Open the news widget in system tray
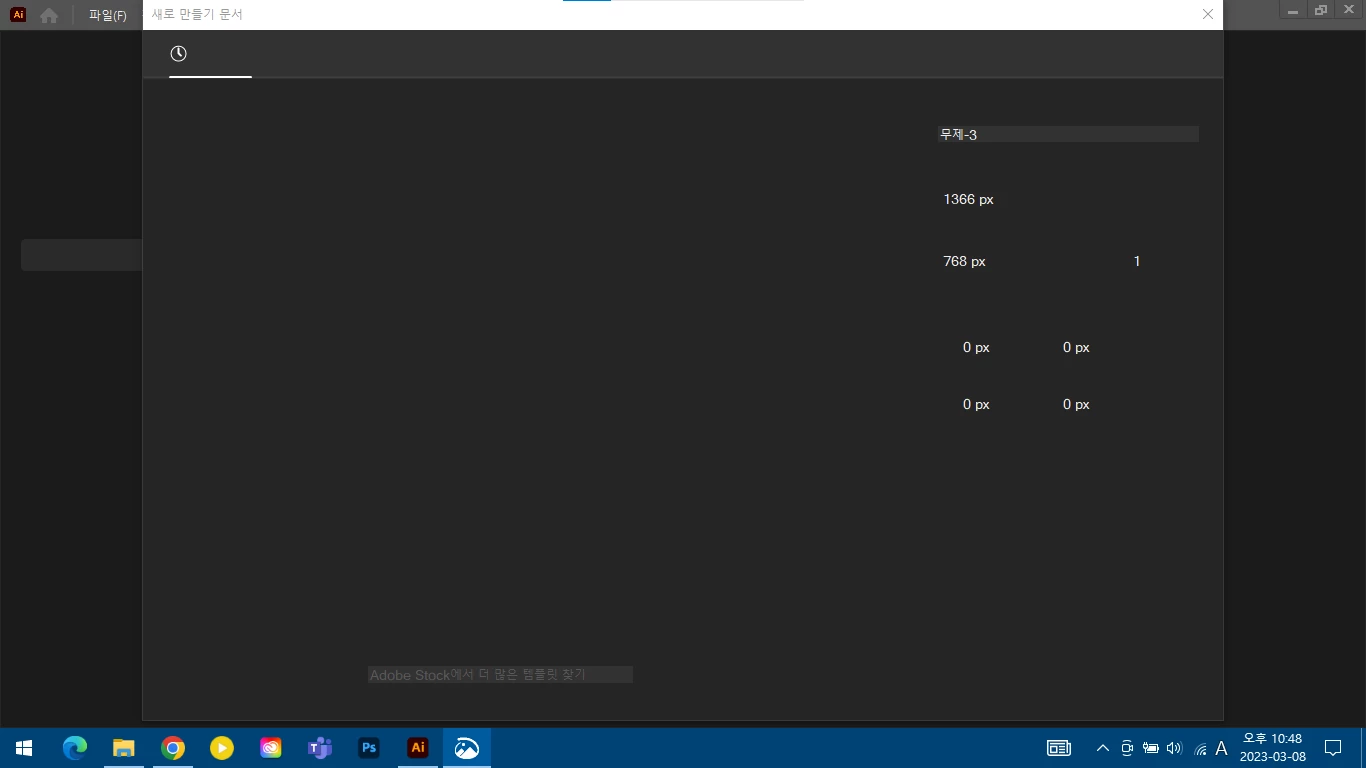 [1059, 748]
